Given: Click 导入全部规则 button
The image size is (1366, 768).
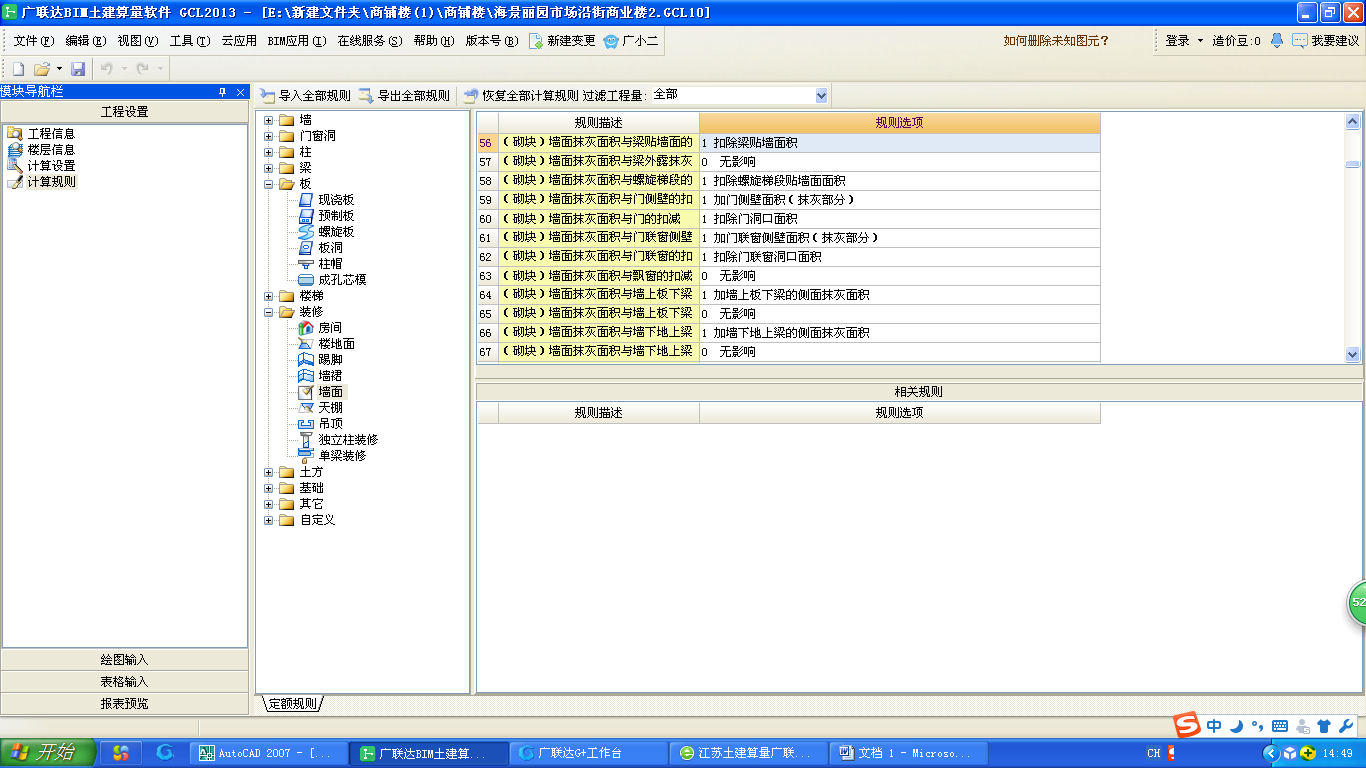Looking at the screenshot, I should point(306,96).
